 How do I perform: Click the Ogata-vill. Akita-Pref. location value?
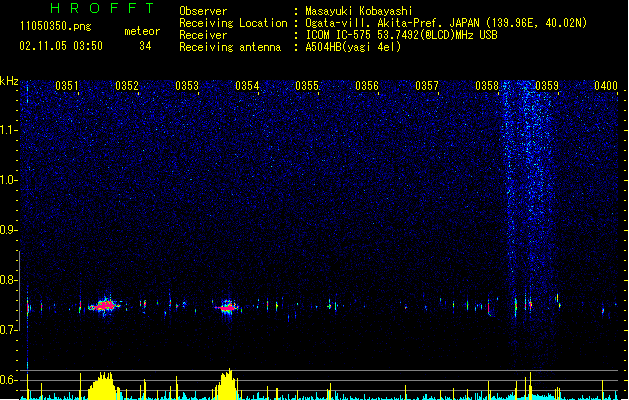(x=446, y=23)
